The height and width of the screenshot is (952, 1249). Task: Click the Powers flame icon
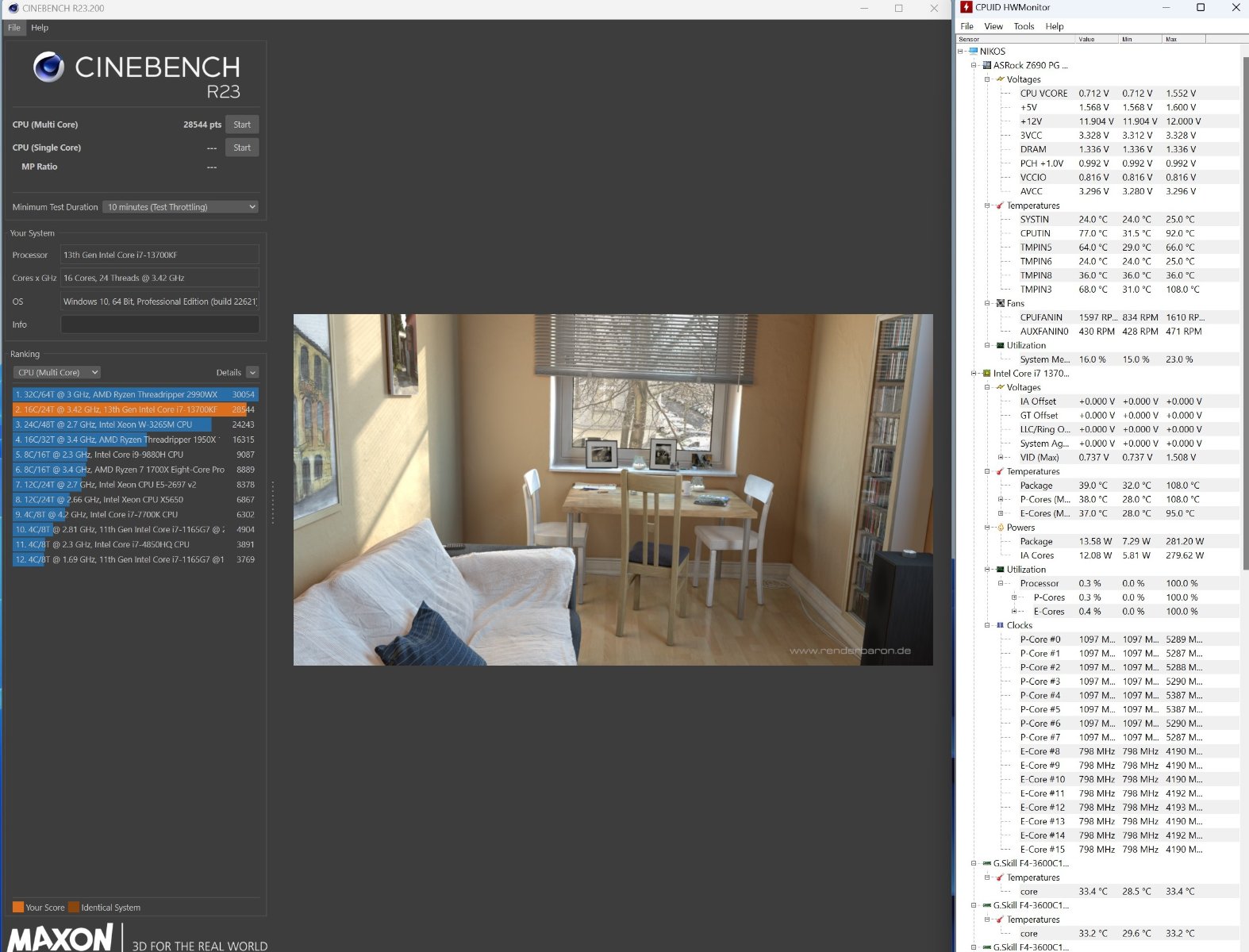[1000, 528]
